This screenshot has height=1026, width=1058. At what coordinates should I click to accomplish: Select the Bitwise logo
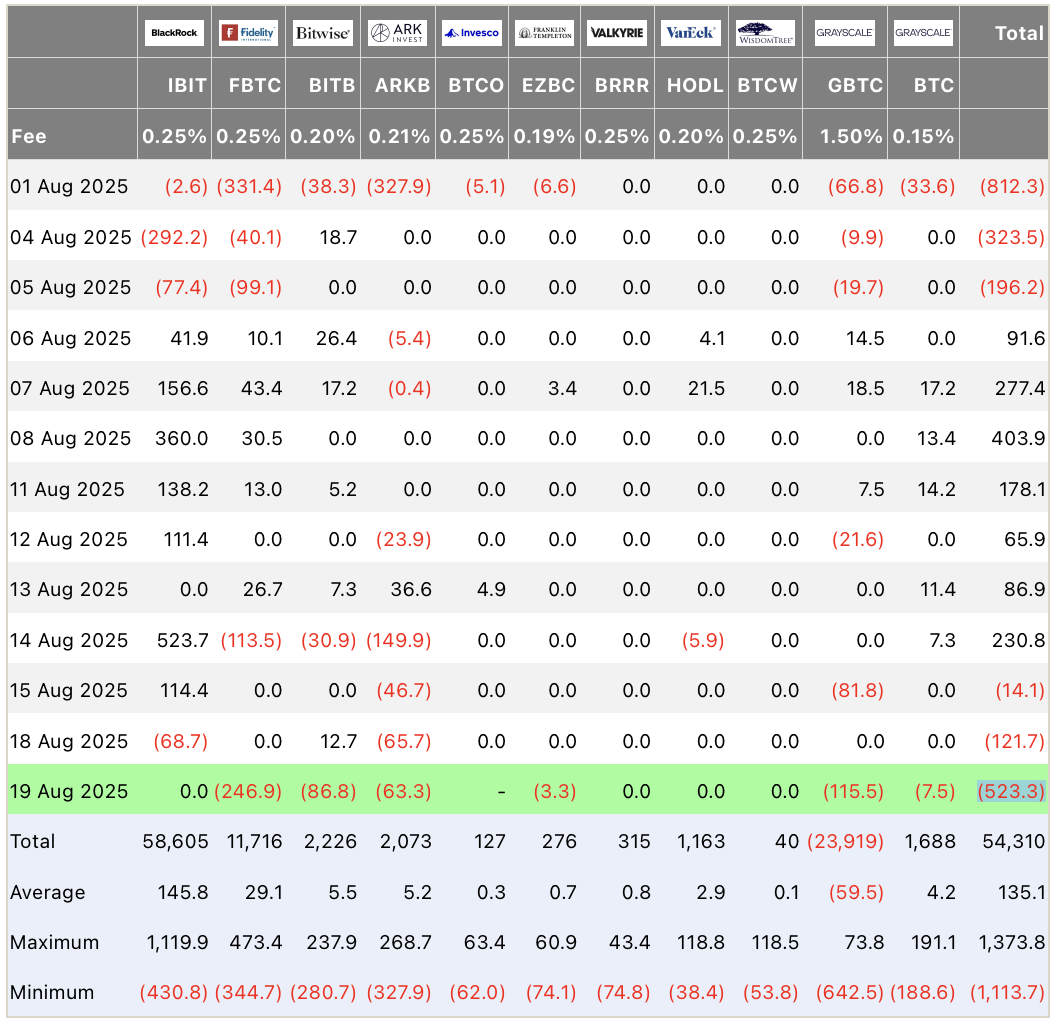[x=323, y=33]
